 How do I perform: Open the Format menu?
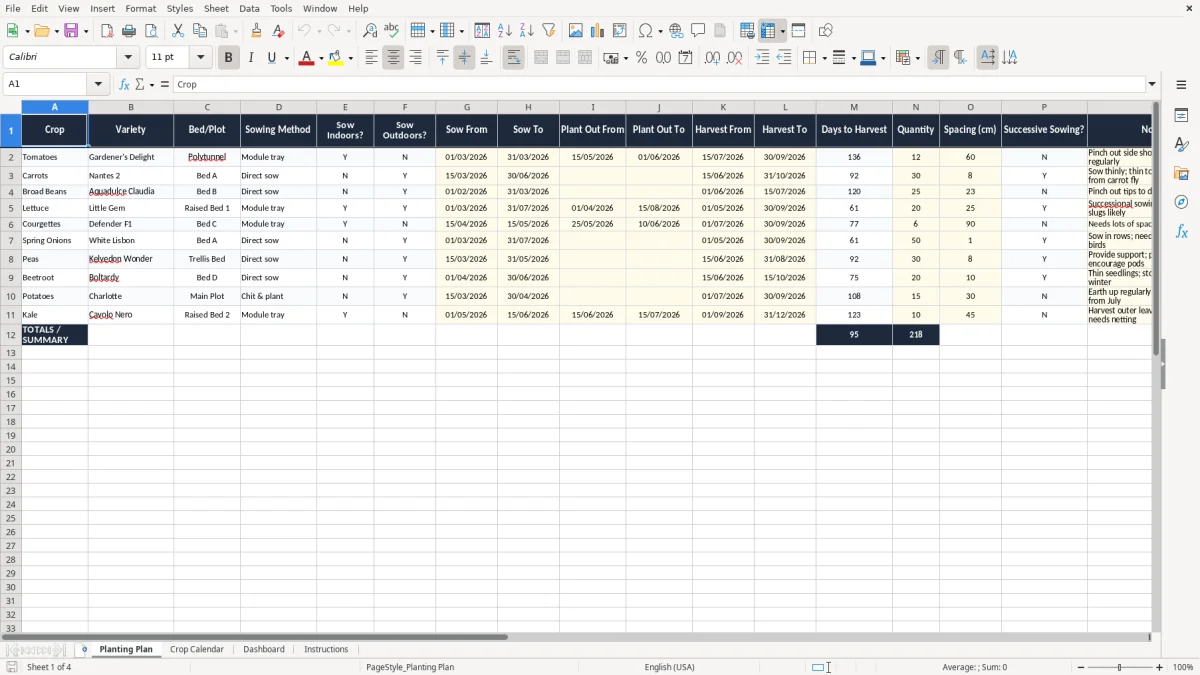tap(141, 8)
